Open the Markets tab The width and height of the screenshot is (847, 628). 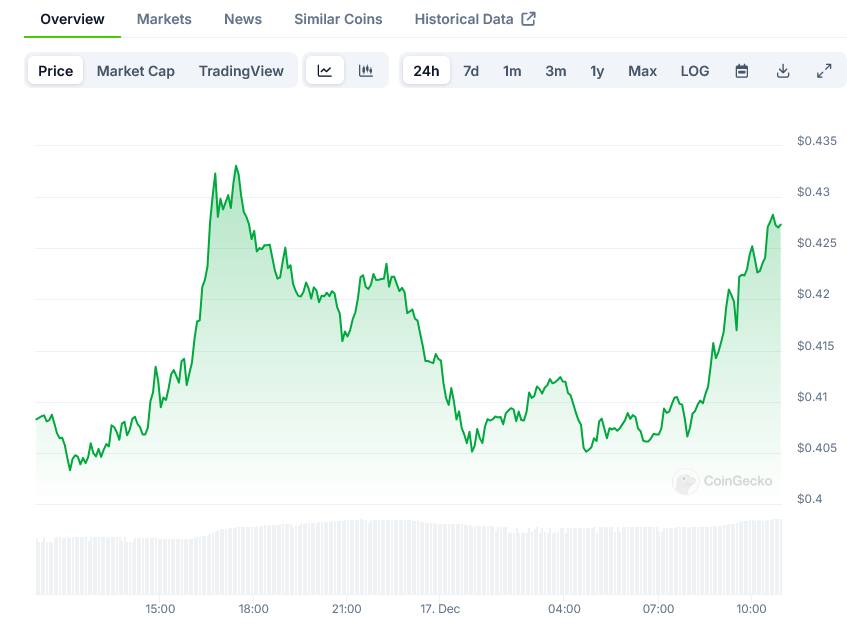[164, 19]
